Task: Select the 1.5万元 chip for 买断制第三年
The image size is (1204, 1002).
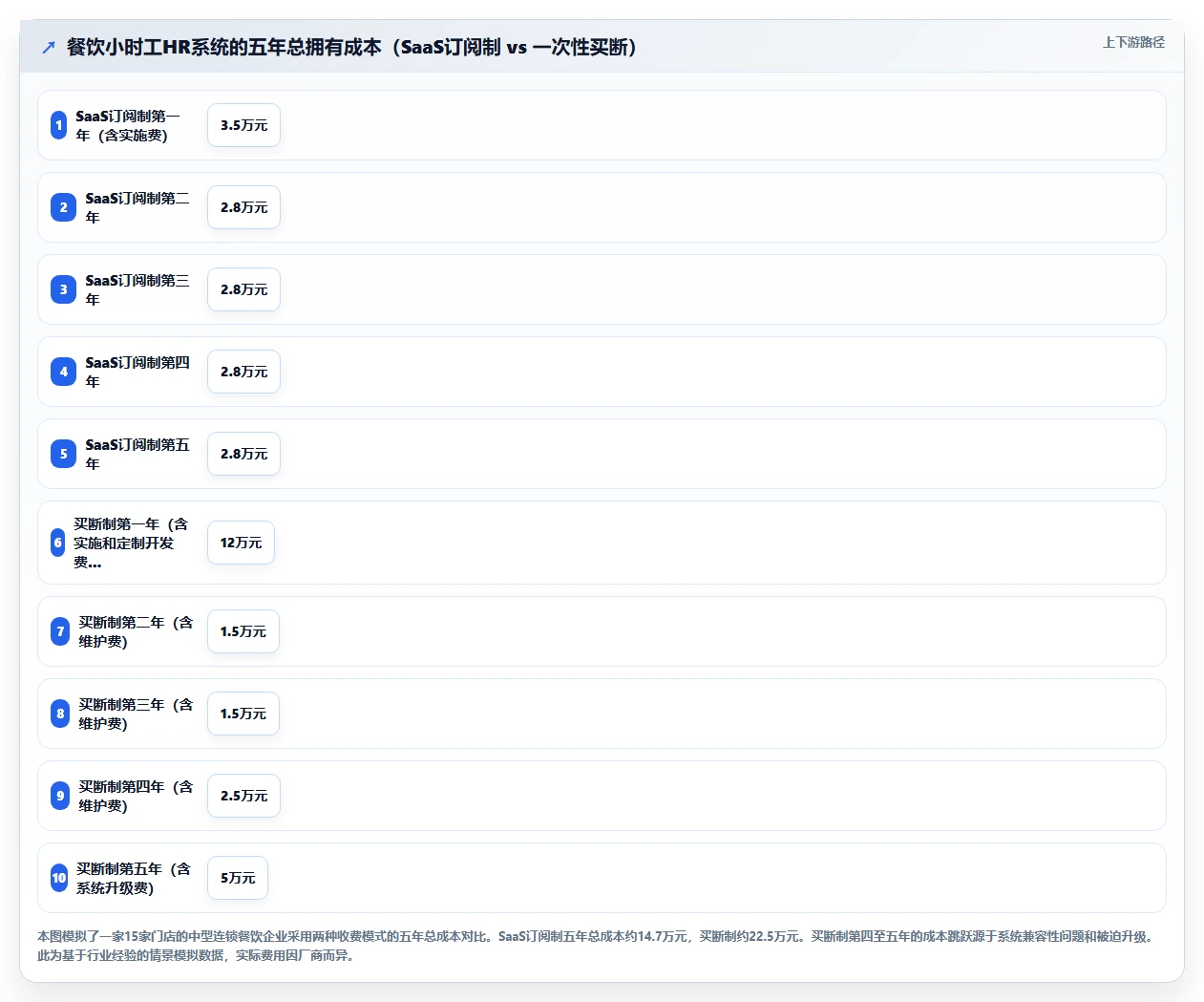Action: tap(243, 714)
